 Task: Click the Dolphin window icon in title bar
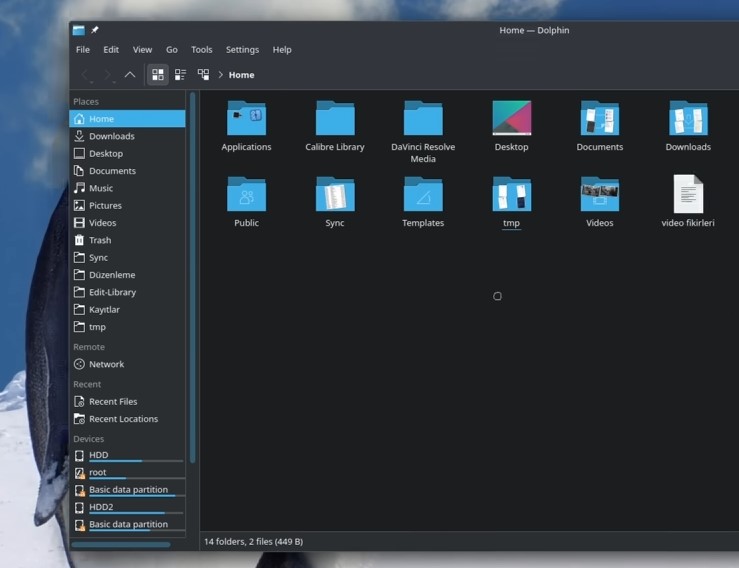click(79, 30)
